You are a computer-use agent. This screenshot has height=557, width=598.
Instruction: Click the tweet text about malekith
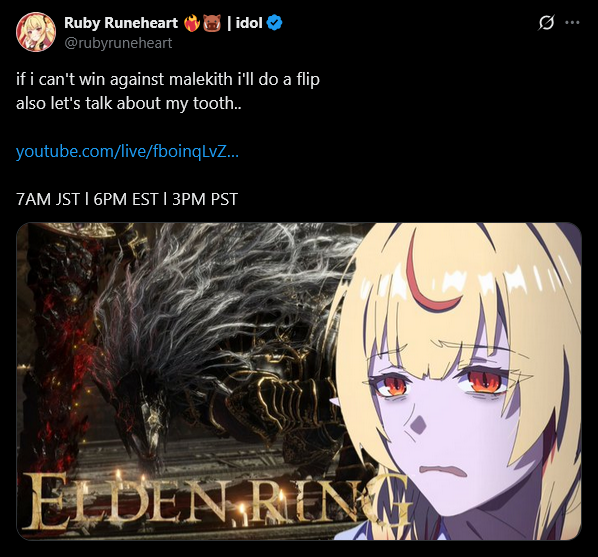168,79
